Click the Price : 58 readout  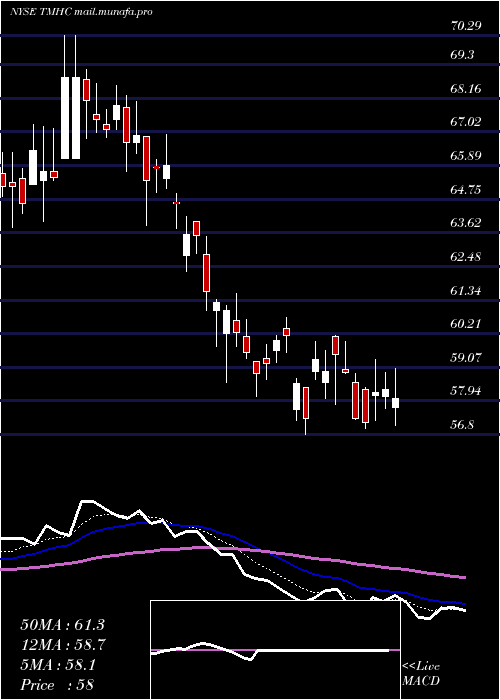[x=57, y=685]
